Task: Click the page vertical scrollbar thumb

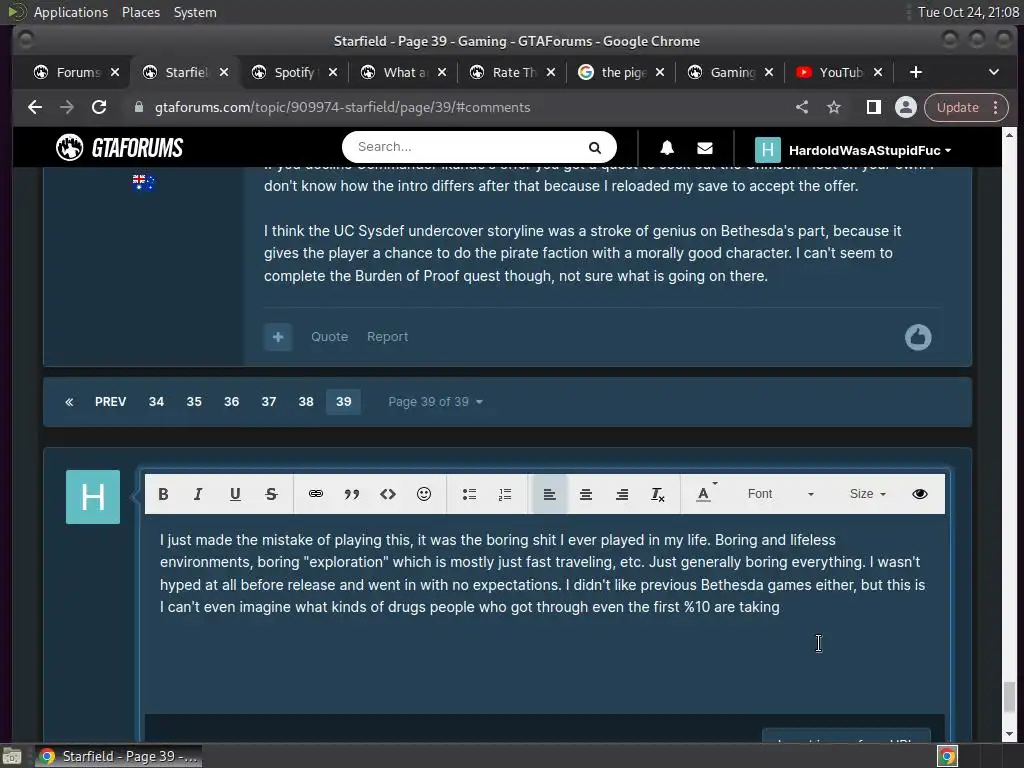Action: pyautogui.click(x=1009, y=697)
